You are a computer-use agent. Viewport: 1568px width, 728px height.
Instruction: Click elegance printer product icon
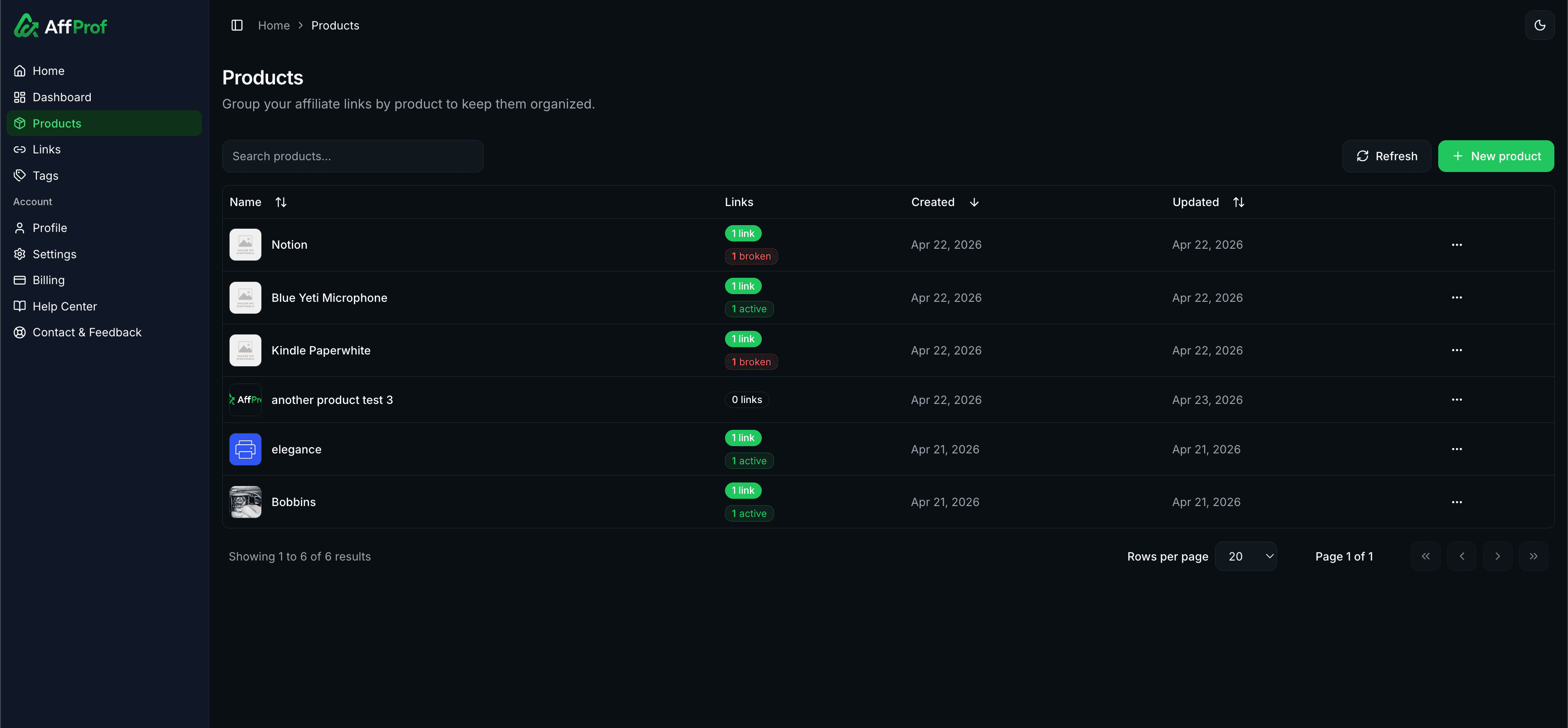click(x=245, y=449)
